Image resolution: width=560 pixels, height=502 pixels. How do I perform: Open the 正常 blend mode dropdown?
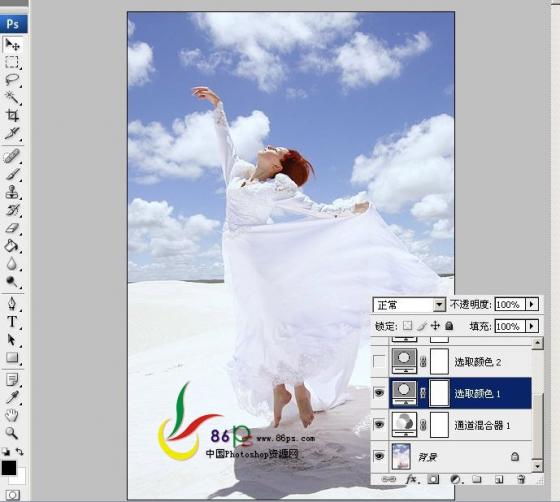click(410, 305)
